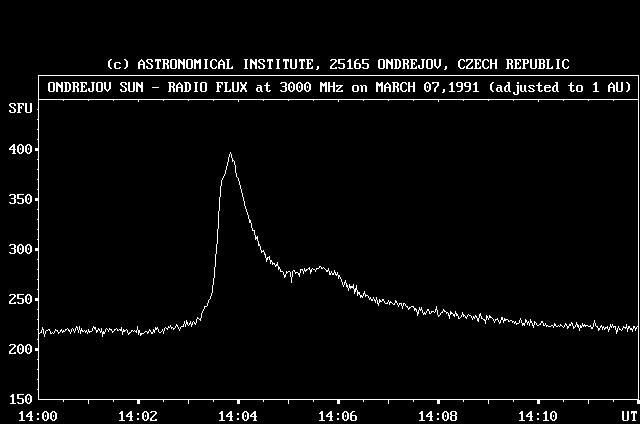This screenshot has height=424, width=640.
Task: Click the 350 y-axis label
Action: pyautogui.click(x=19, y=200)
